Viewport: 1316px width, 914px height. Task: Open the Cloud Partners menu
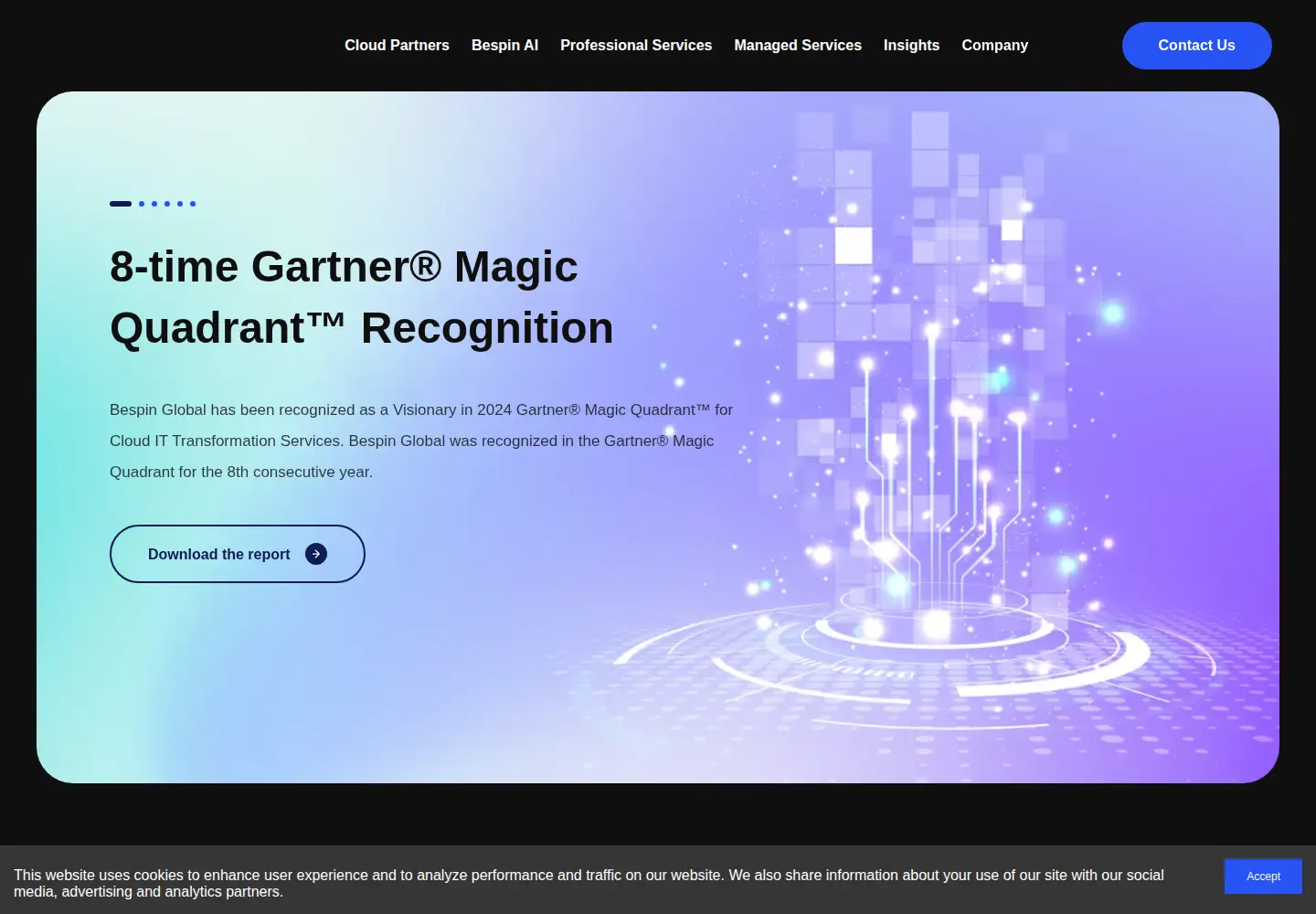[x=397, y=45]
